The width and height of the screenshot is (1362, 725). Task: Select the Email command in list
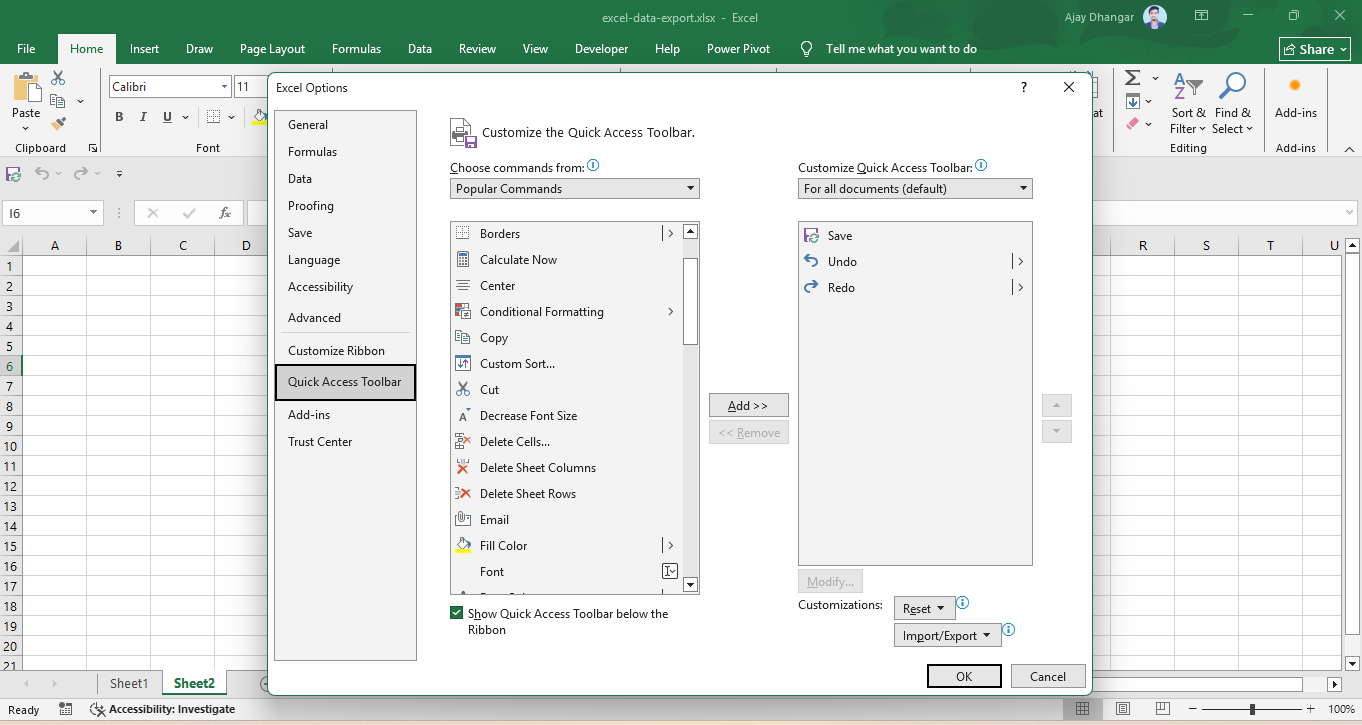[x=567, y=519]
